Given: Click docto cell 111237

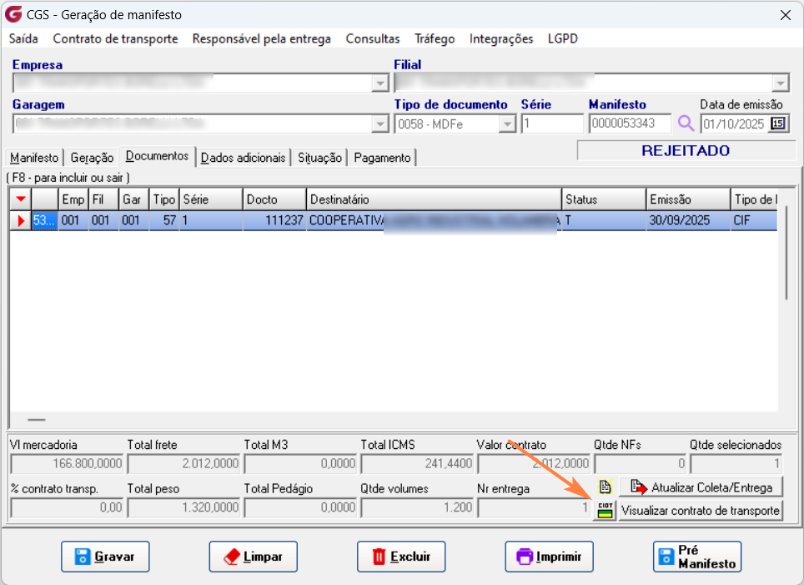Looking at the screenshot, I should click(274, 220).
